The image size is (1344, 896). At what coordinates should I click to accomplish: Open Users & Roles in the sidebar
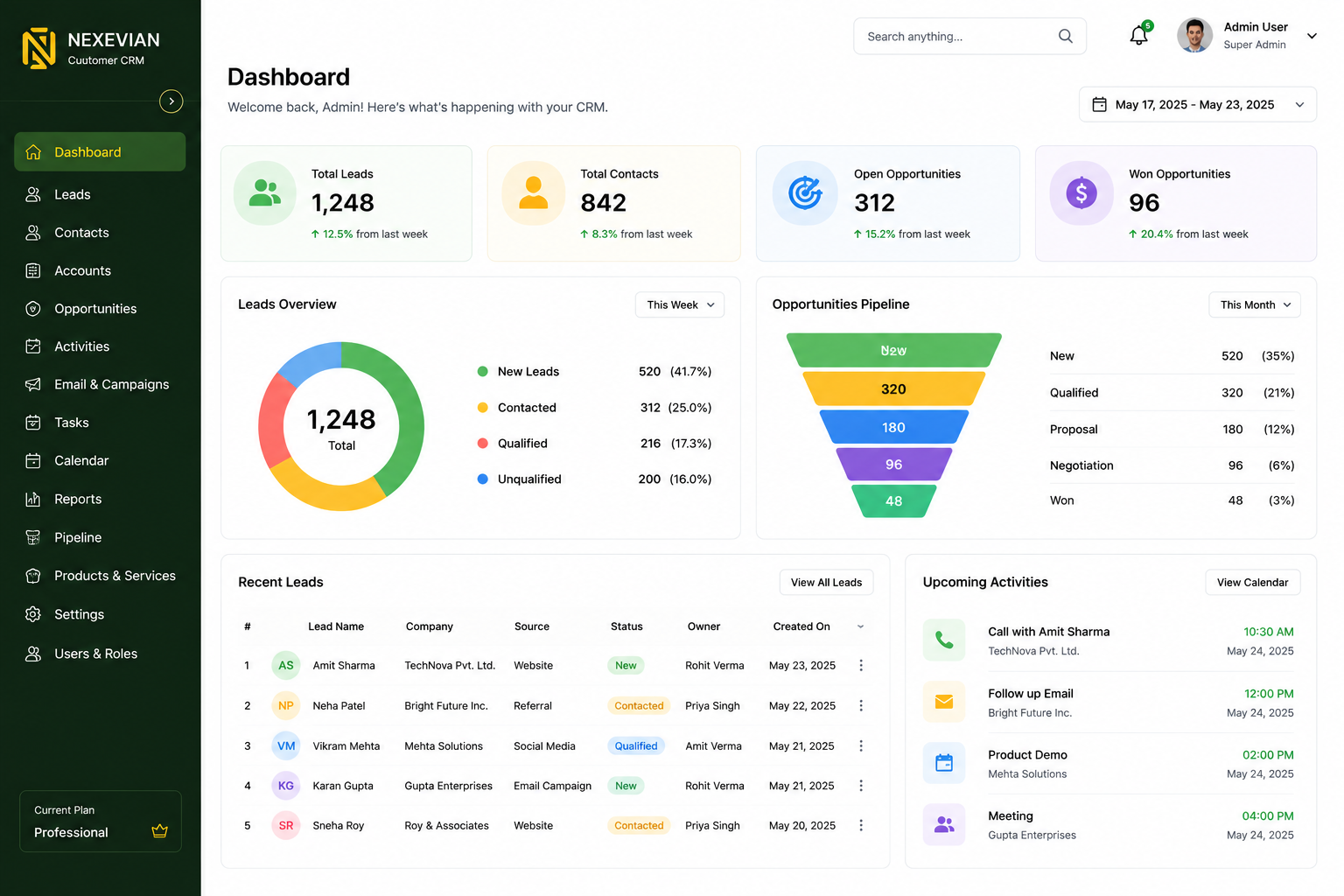(x=100, y=654)
